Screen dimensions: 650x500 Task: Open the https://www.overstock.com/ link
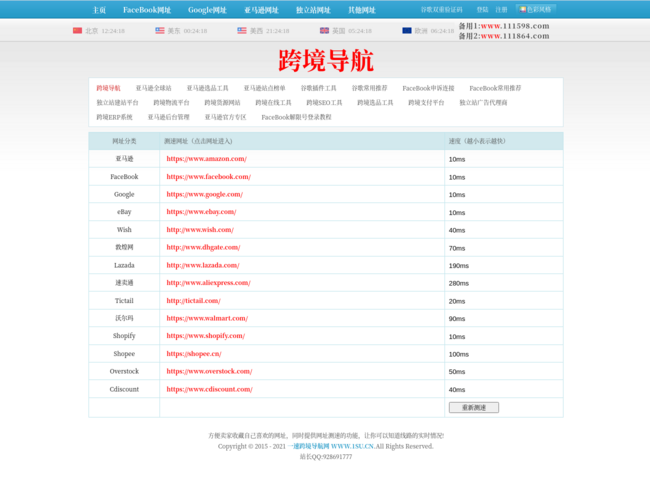[209, 371]
